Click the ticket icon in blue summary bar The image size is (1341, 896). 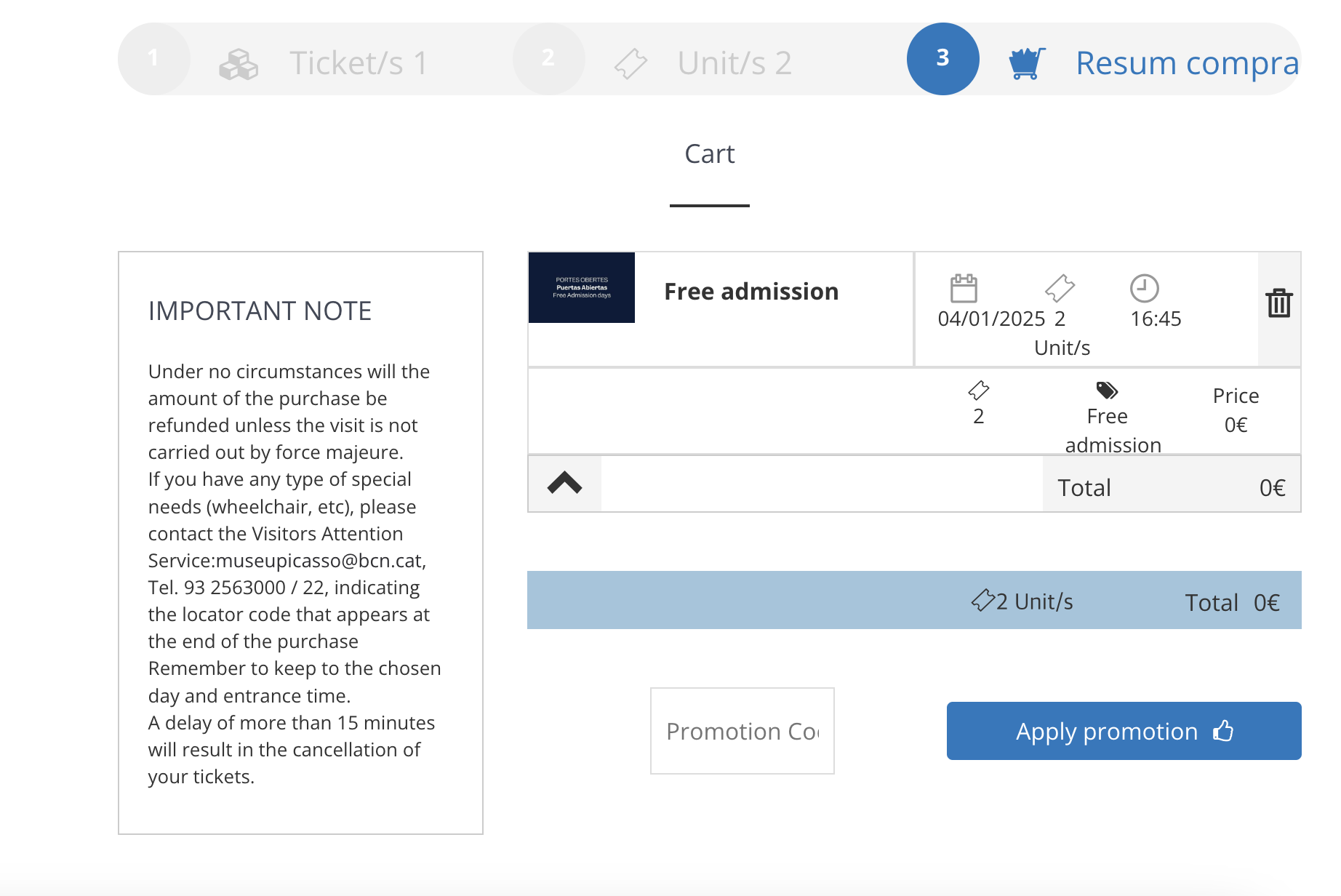click(x=983, y=601)
